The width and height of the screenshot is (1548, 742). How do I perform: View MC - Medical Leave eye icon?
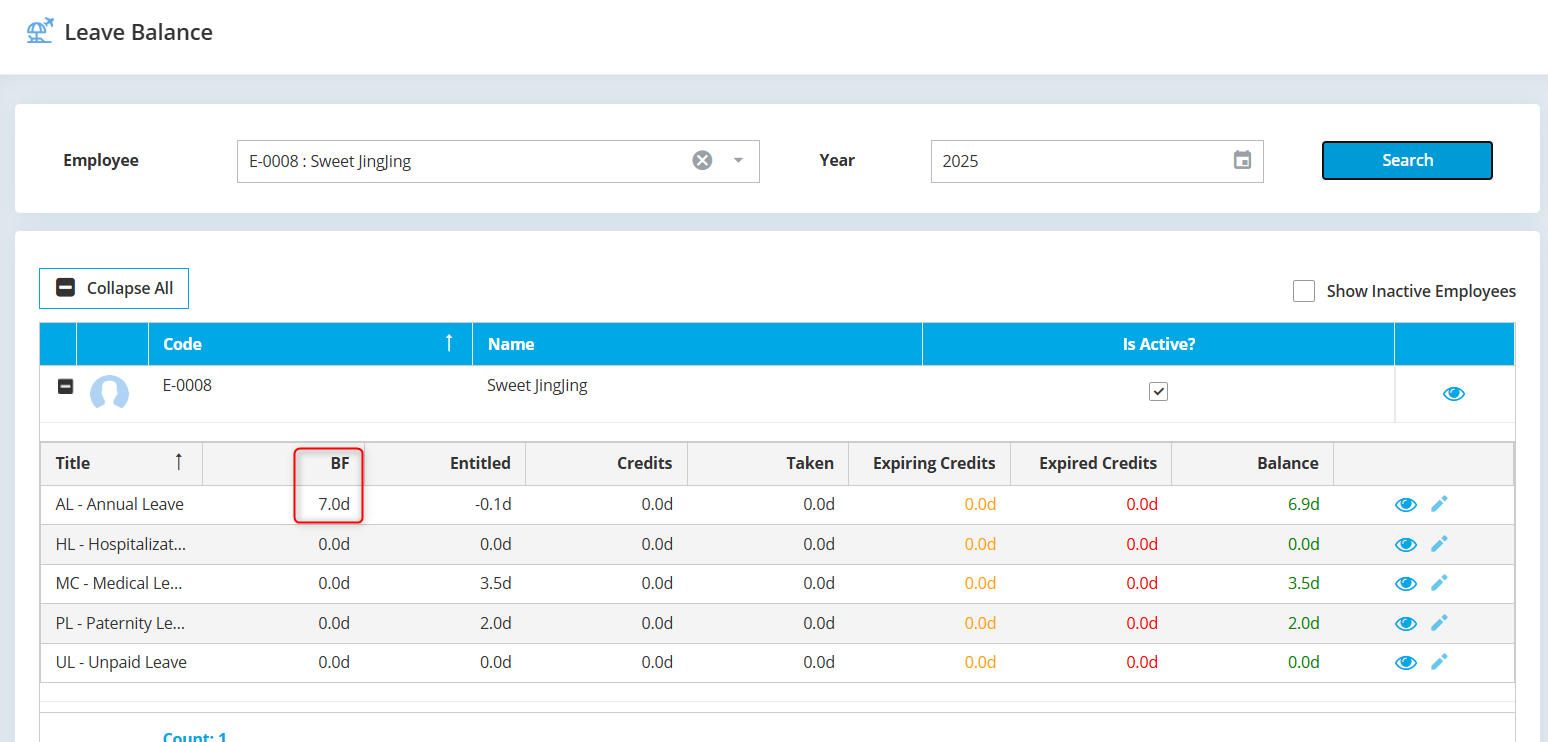1406,583
